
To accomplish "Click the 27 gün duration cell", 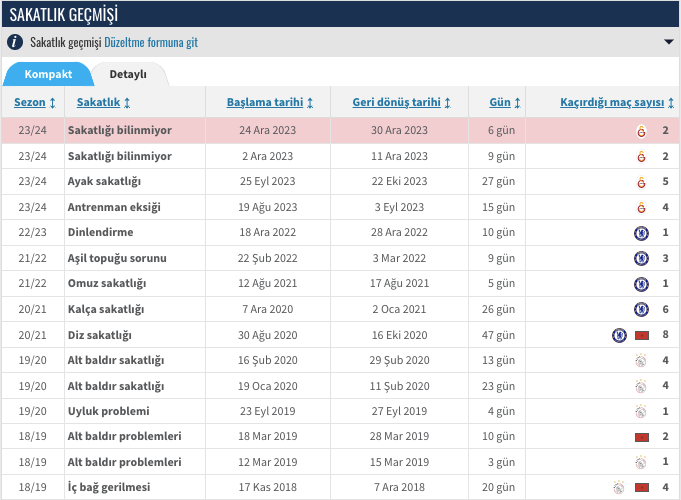I will [498, 182].
